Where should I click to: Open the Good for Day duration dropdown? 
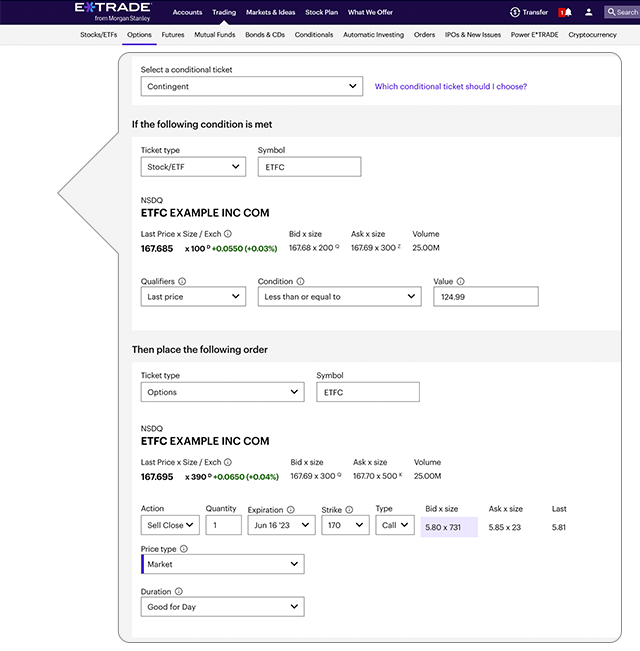(x=222, y=607)
